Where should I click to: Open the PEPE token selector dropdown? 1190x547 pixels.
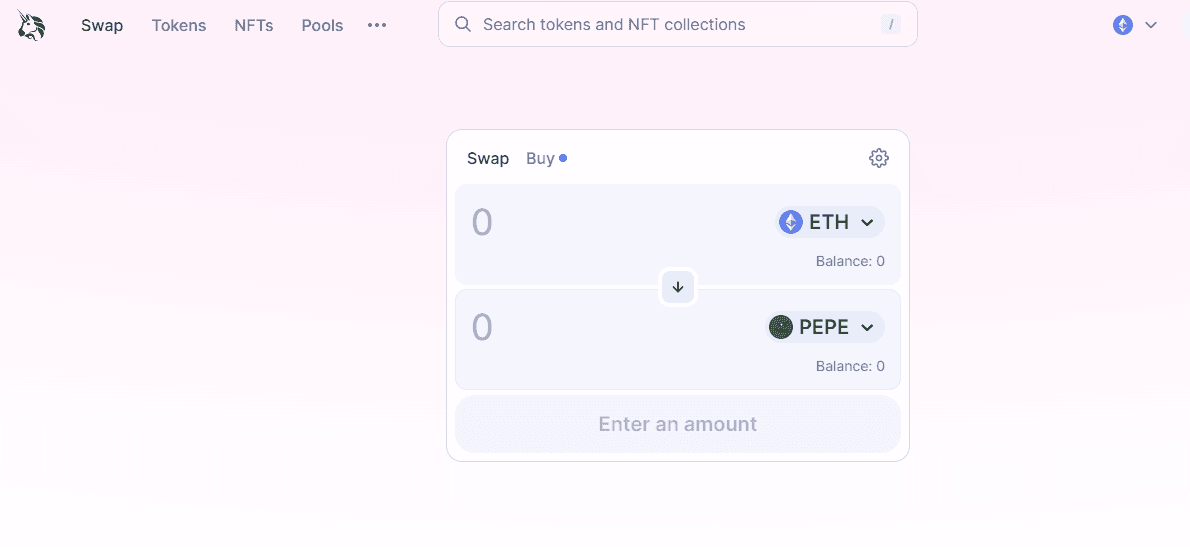824,327
